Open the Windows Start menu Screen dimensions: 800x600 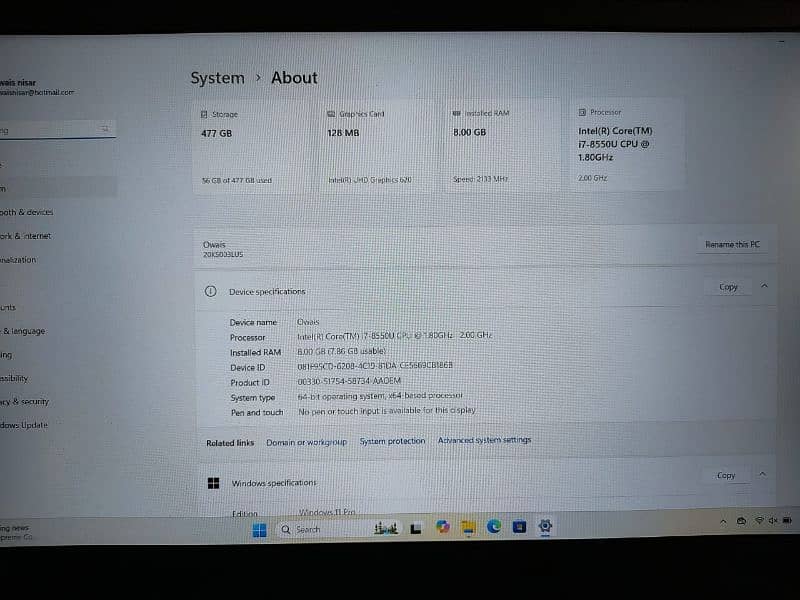[259, 531]
